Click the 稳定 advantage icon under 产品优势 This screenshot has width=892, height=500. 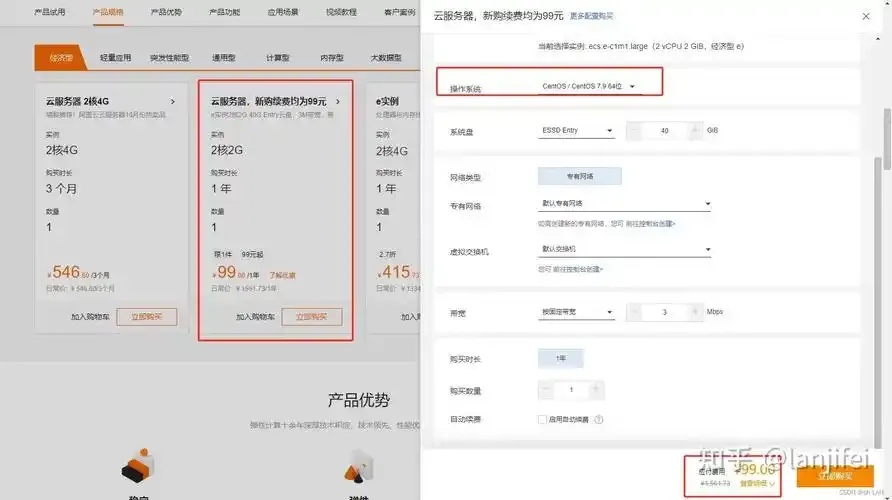tap(137, 465)
